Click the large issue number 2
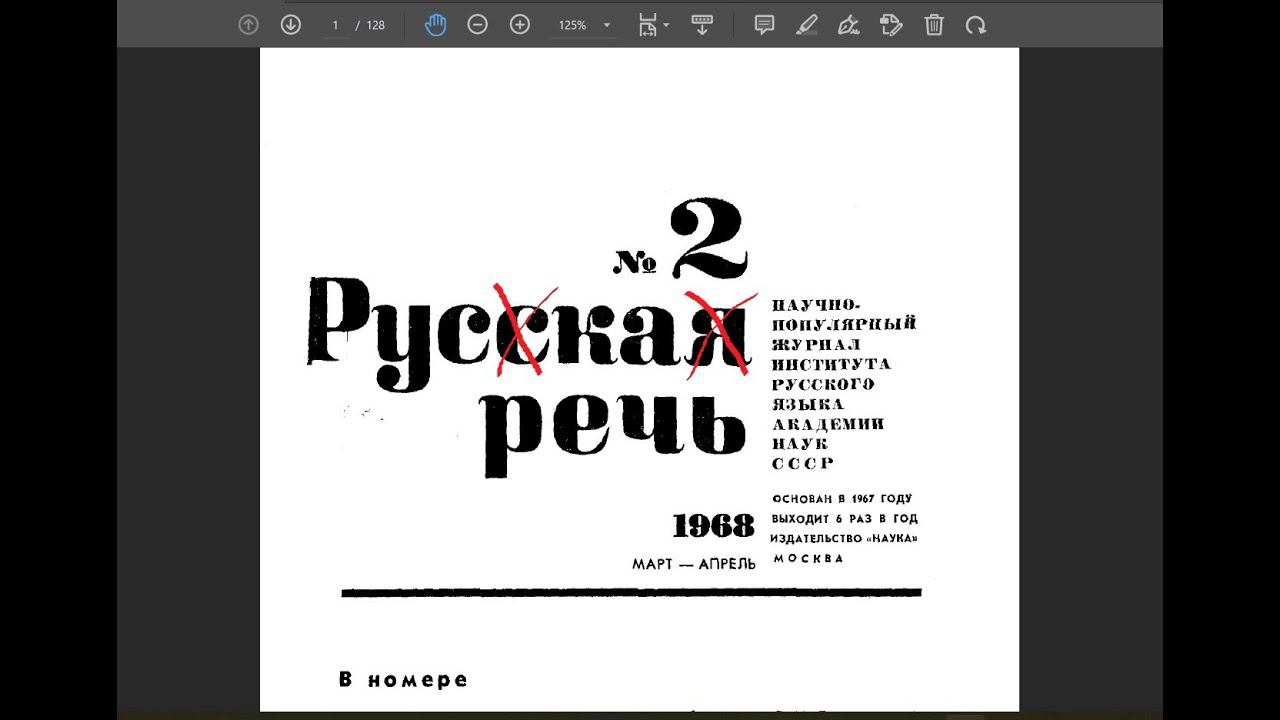Screen dimensions: 1280x720 pos(710,238)
